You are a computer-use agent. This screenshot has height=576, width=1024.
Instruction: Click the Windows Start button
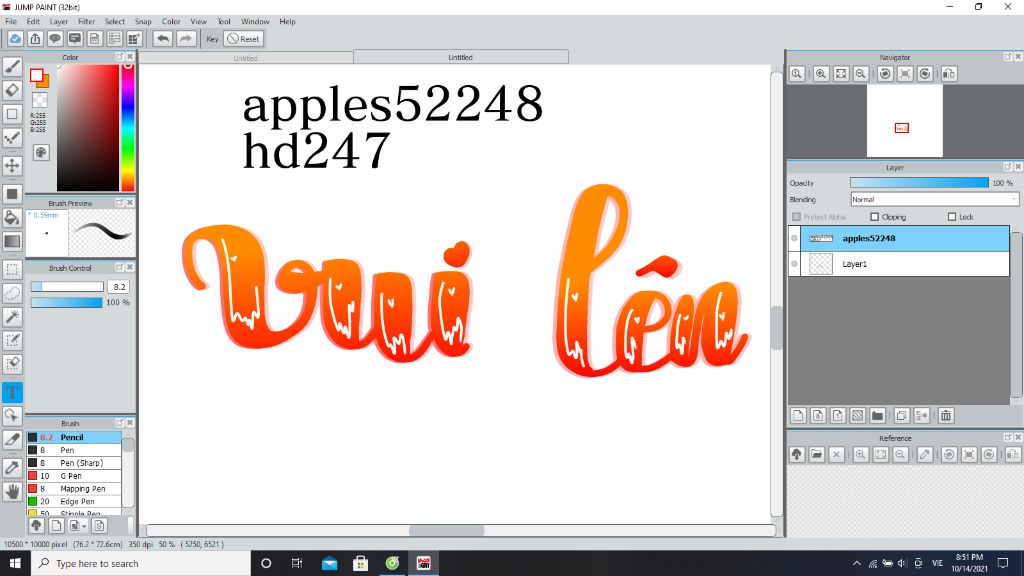point(15,563)
